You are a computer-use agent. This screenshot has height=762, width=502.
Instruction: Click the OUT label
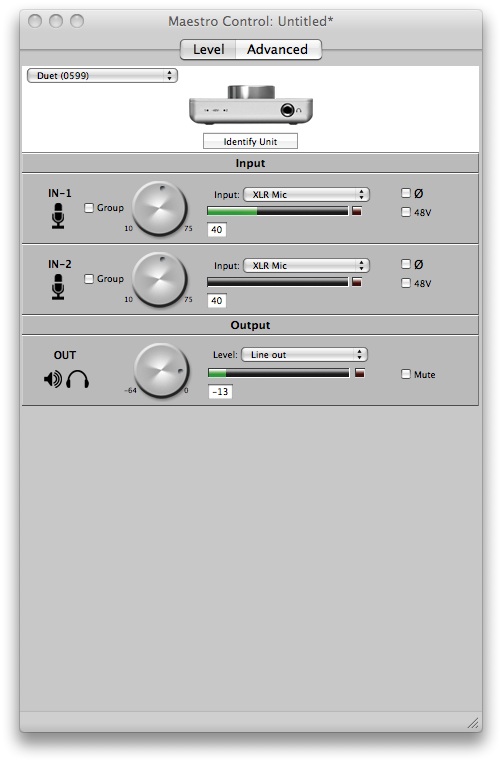coord(65,355)
